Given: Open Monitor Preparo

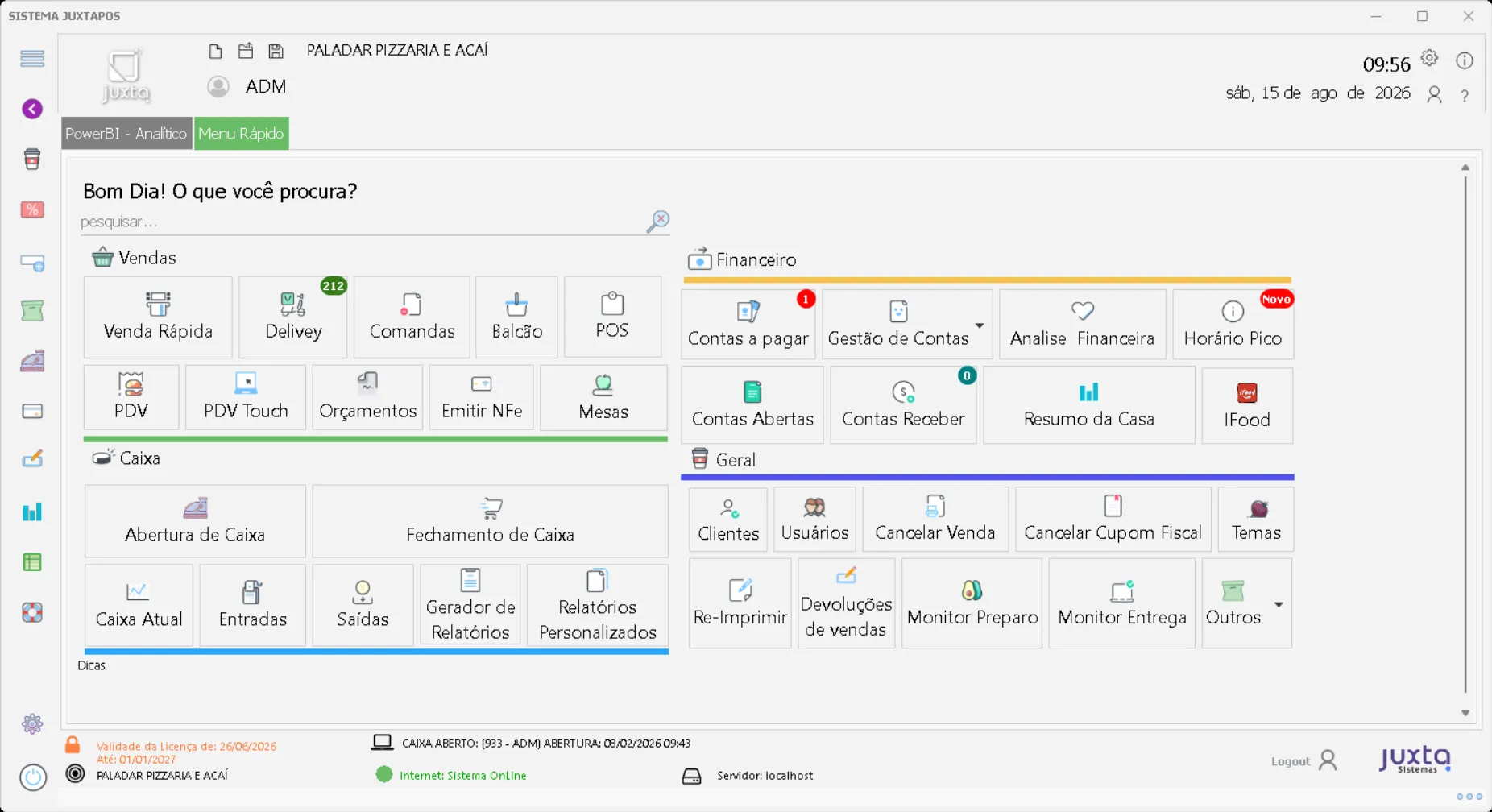Looking at the screenshot, I should pyautogui.click(x=972, y=603).
